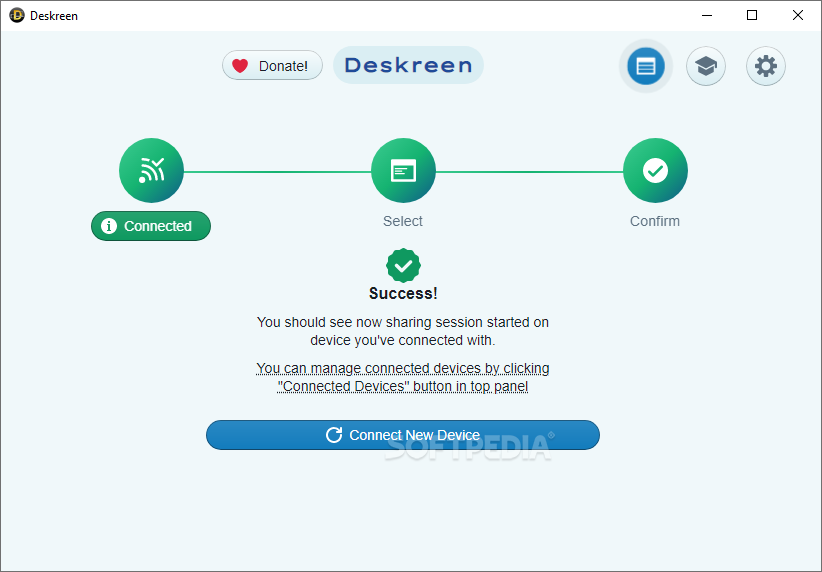
Task: Open the tutorial graduation cap icon
Action: [706, 66]
